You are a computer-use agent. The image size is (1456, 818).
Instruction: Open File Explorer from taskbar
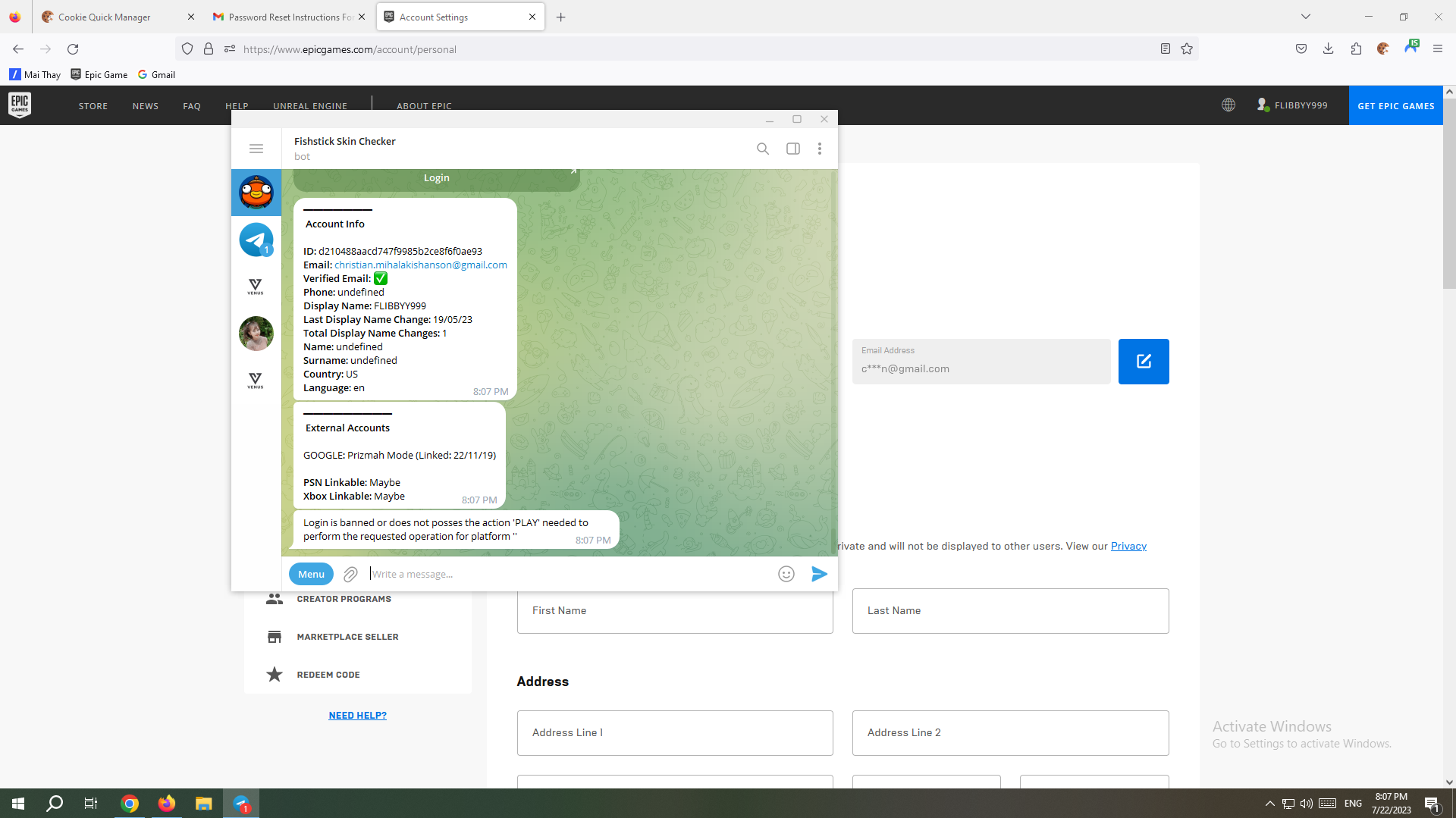[x=203, y=804]
